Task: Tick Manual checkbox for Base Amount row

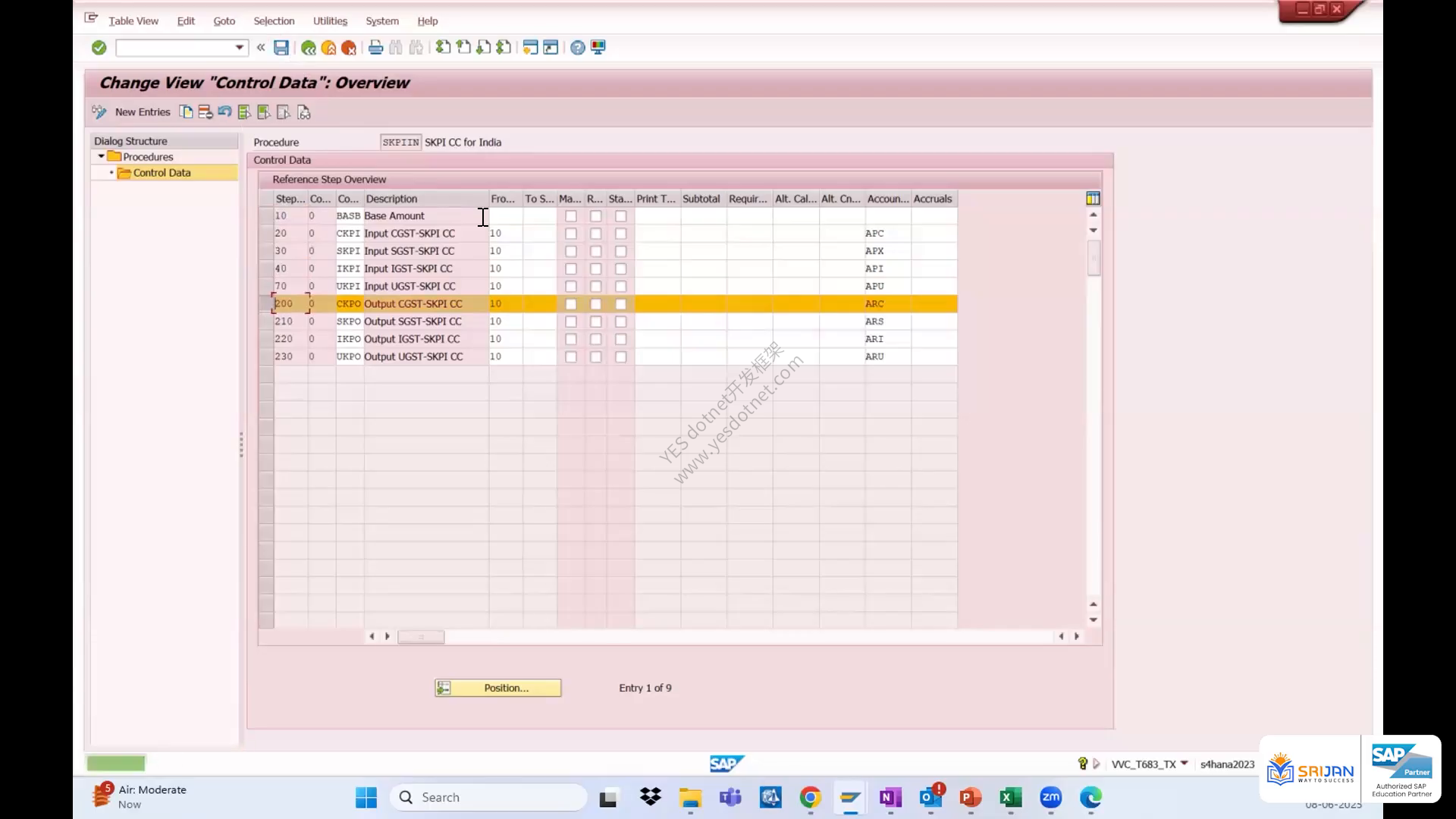Action: pos(571,216)
